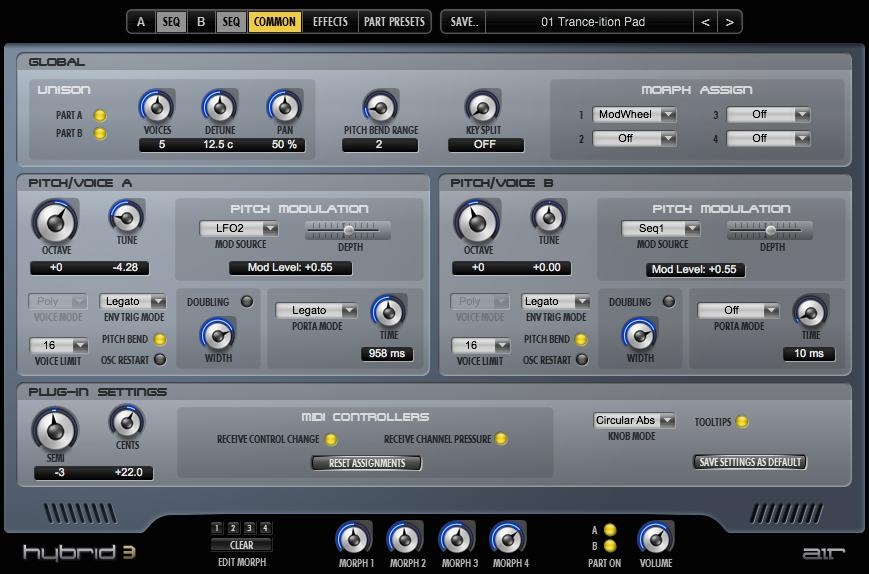Click the Unison Voices knob
The height and width of the screenshot is (574, 869).
click(x=156, y=106)
